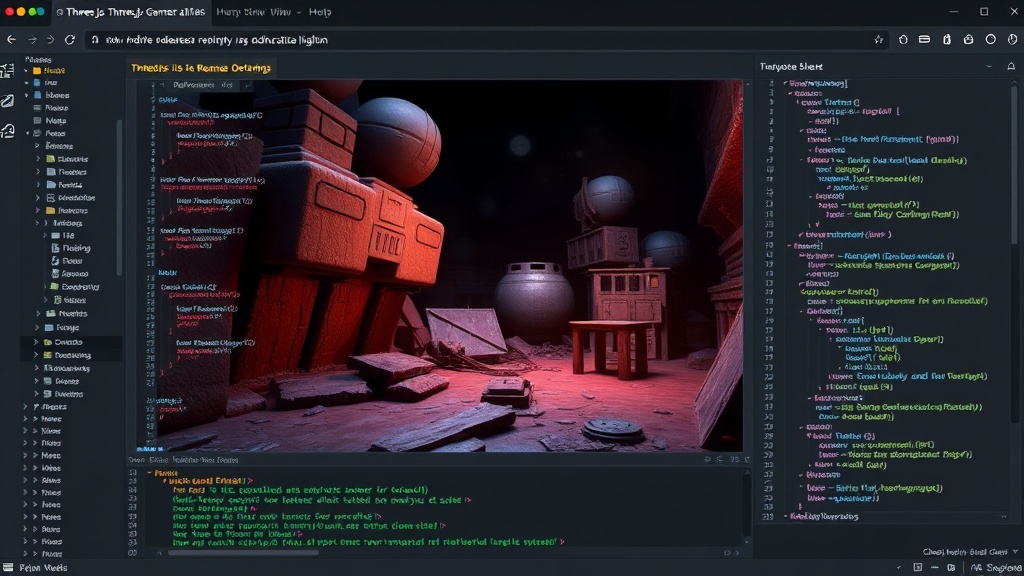This screenshot has height=576, width=1024.
Task: Click the bottle-shaped icon in browser toolbar
Action: [x=947, y=40]
